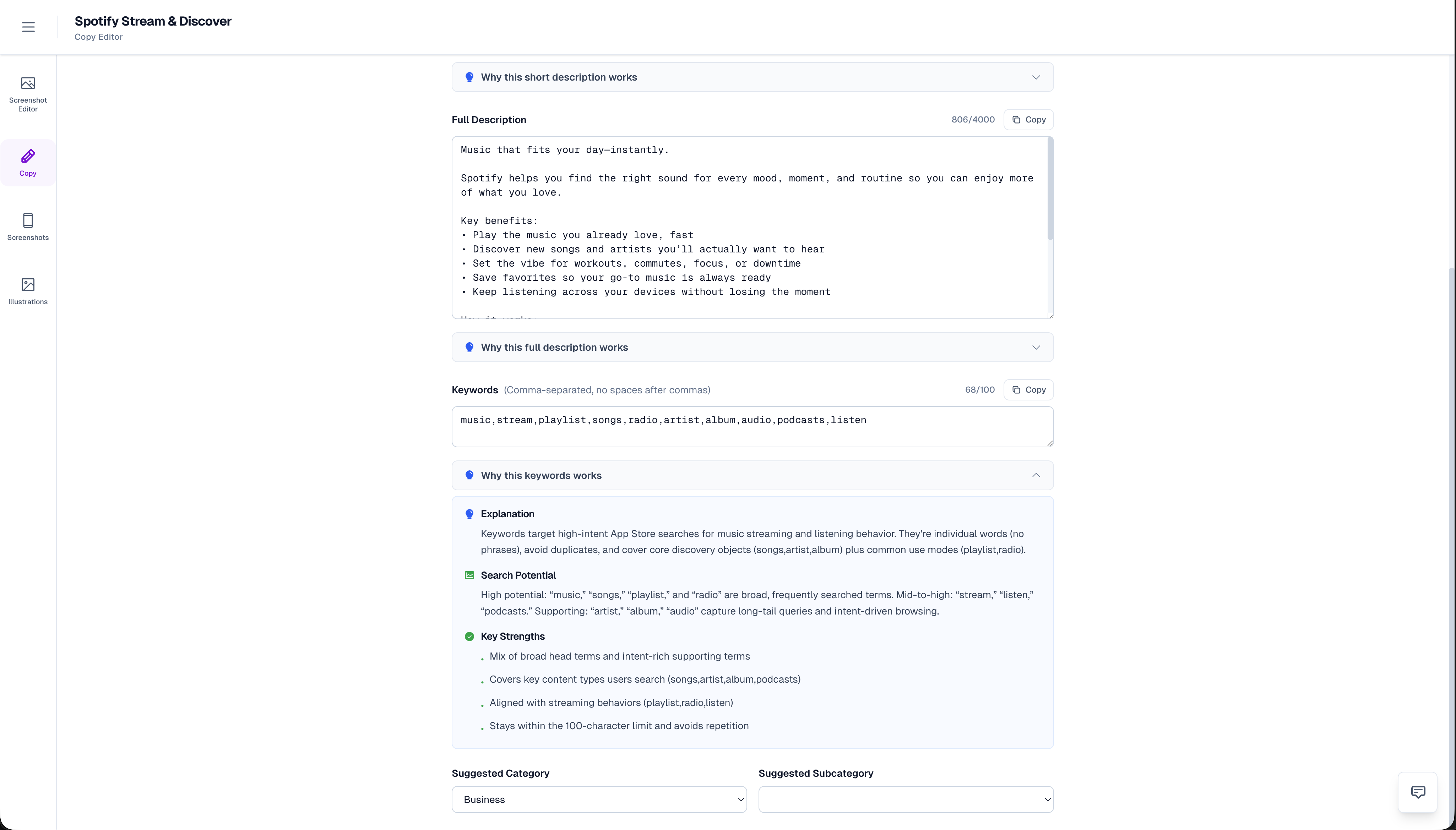This screenshot has width=1456, height=830.
Task: Click copy icon in Keywords Copy button
Action: (x=1016, y=390)
